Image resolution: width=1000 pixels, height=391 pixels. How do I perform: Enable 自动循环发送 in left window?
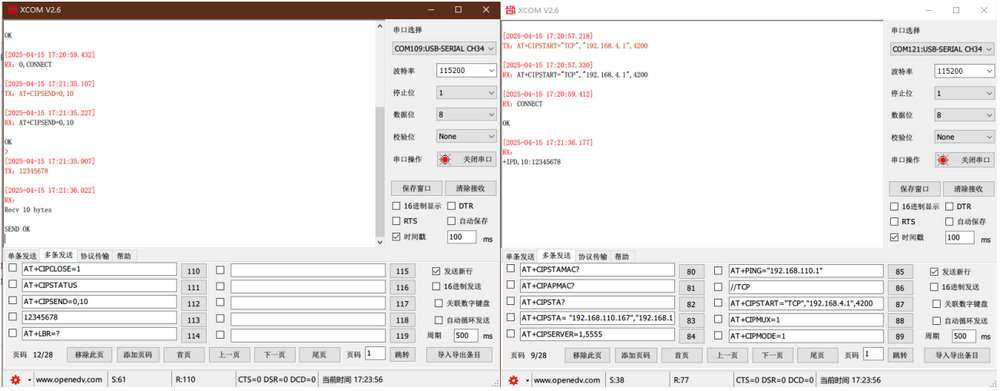coord(438,320)
